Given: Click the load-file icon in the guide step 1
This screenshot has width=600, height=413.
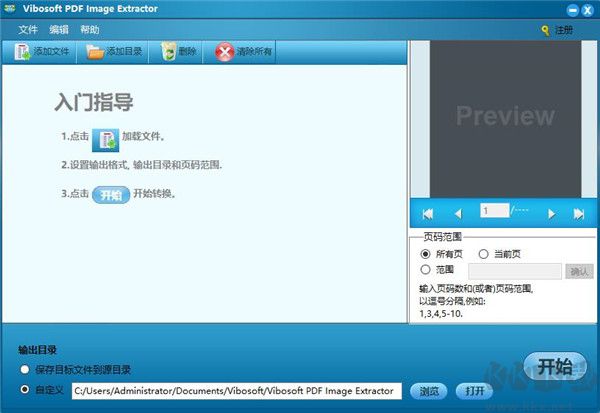Looking at the screenshot, I should (x=106, y=140).
